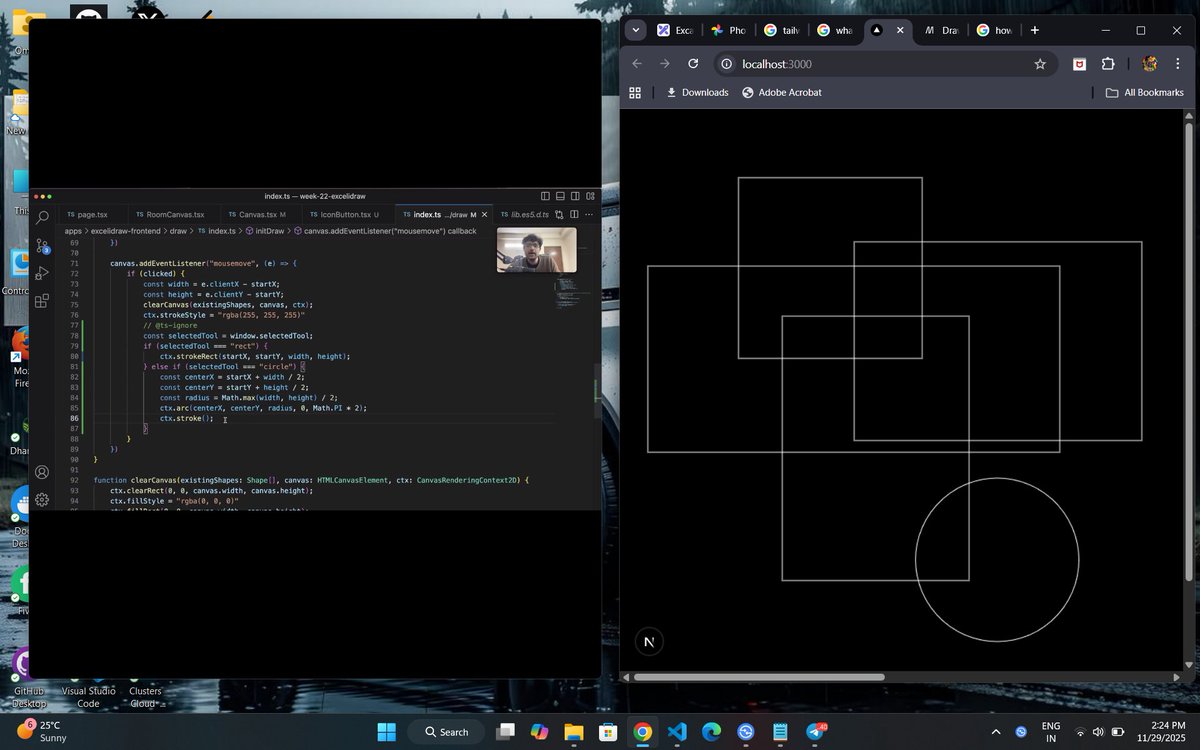The height and width of the screenshot is (750, 1200).
Task: Switch to the lib.es5.d.ts editor tab
Action: click(x=525, y=214)
